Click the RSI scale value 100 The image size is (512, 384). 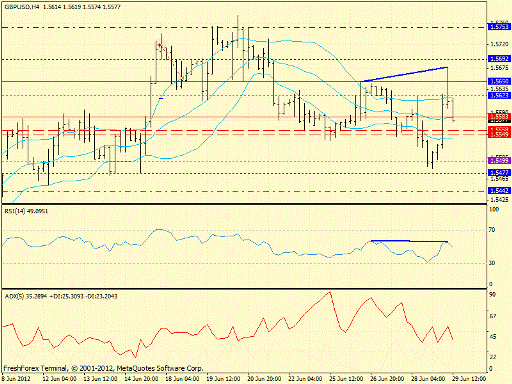click(x=494, y=209)
